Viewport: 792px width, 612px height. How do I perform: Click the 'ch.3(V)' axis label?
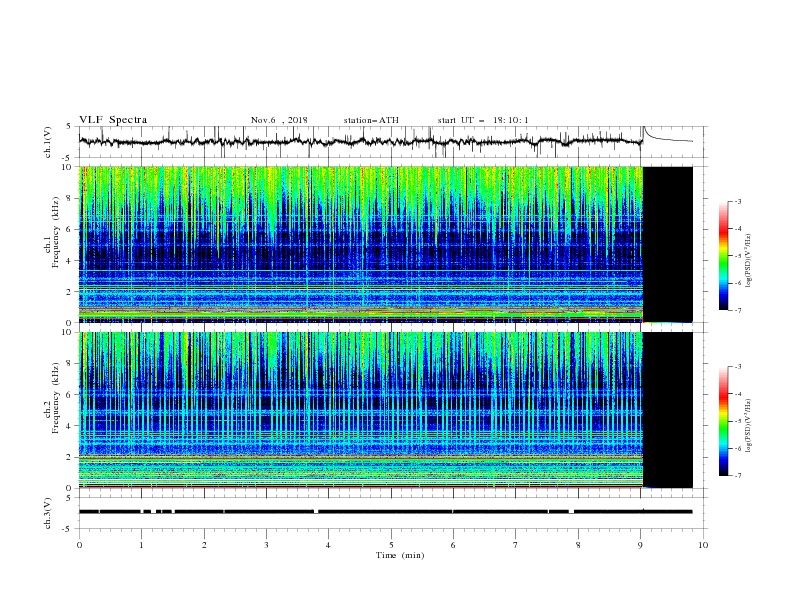click(48, 513)
